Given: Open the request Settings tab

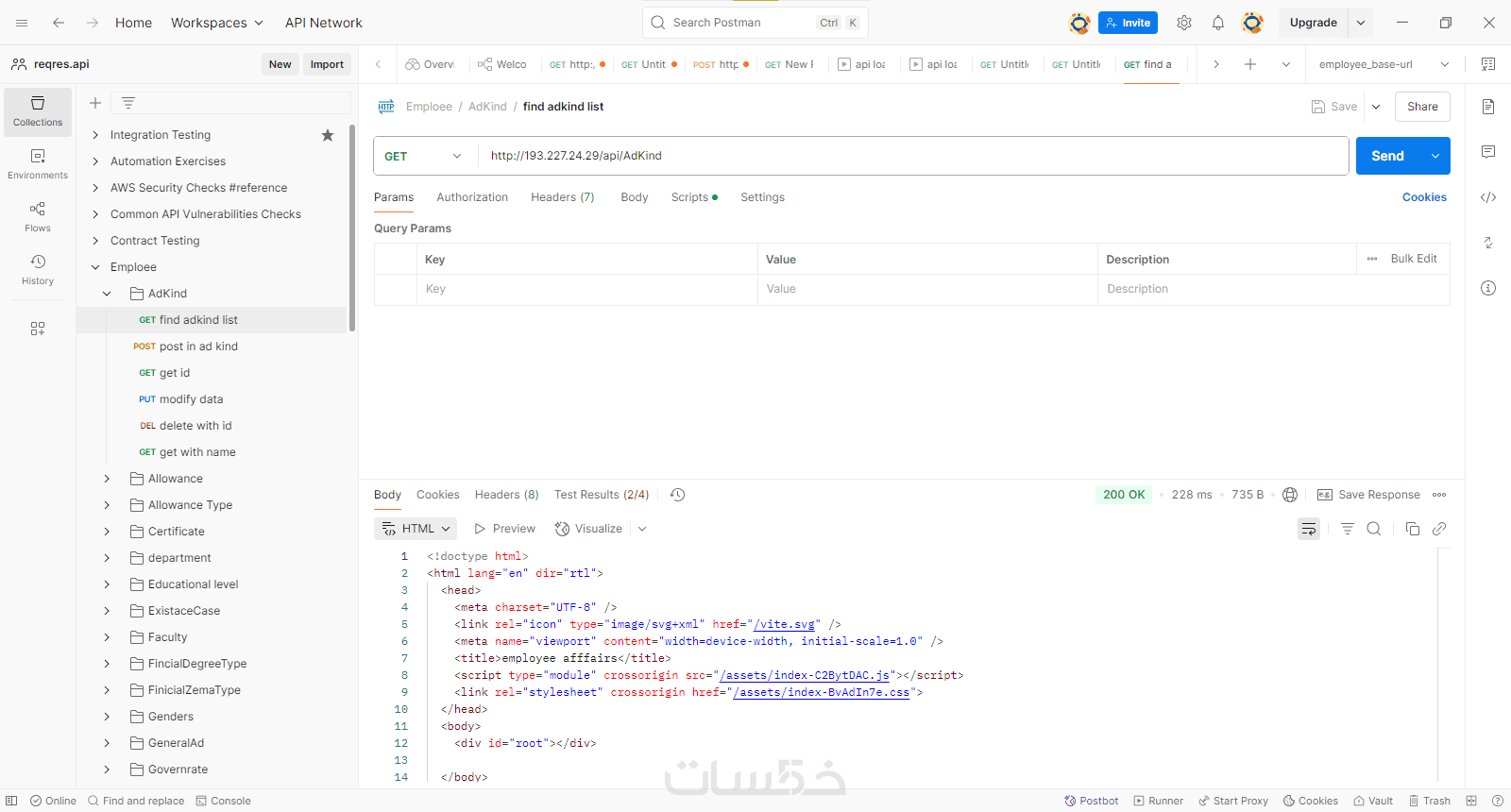Looking at the screenshot, I should click(x=762, y=197).
